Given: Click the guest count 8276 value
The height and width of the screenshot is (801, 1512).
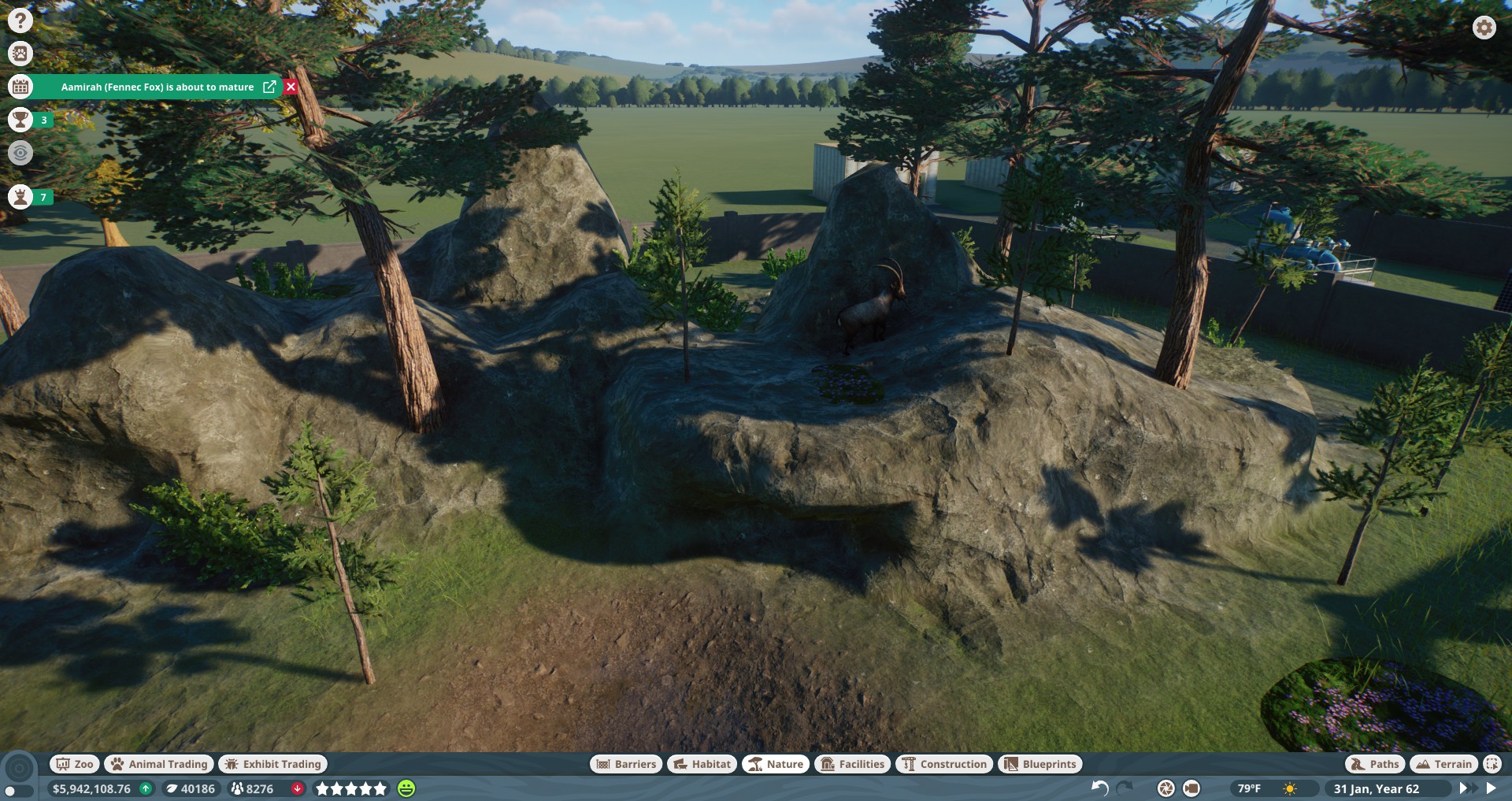Looking at the screenshot, I should [259, 788].
